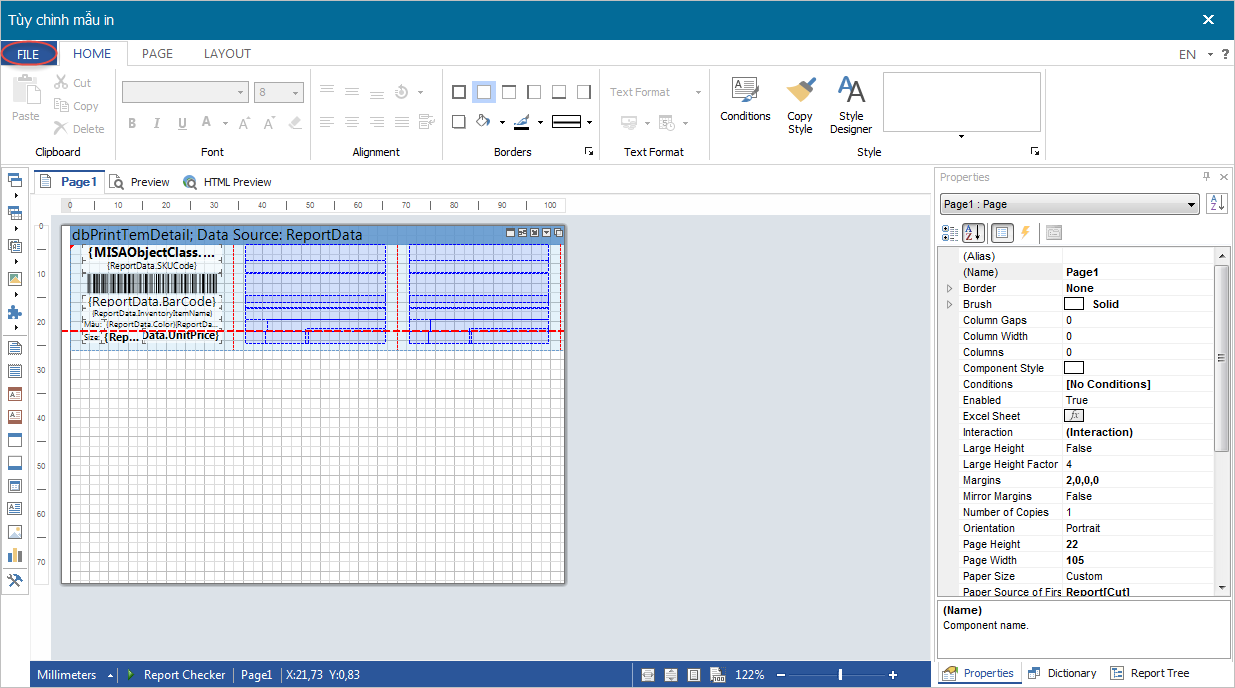The width and height of the screenshot is (1235, 688).
Task: Expand the Border property row
Action: [x=949, y=288]
